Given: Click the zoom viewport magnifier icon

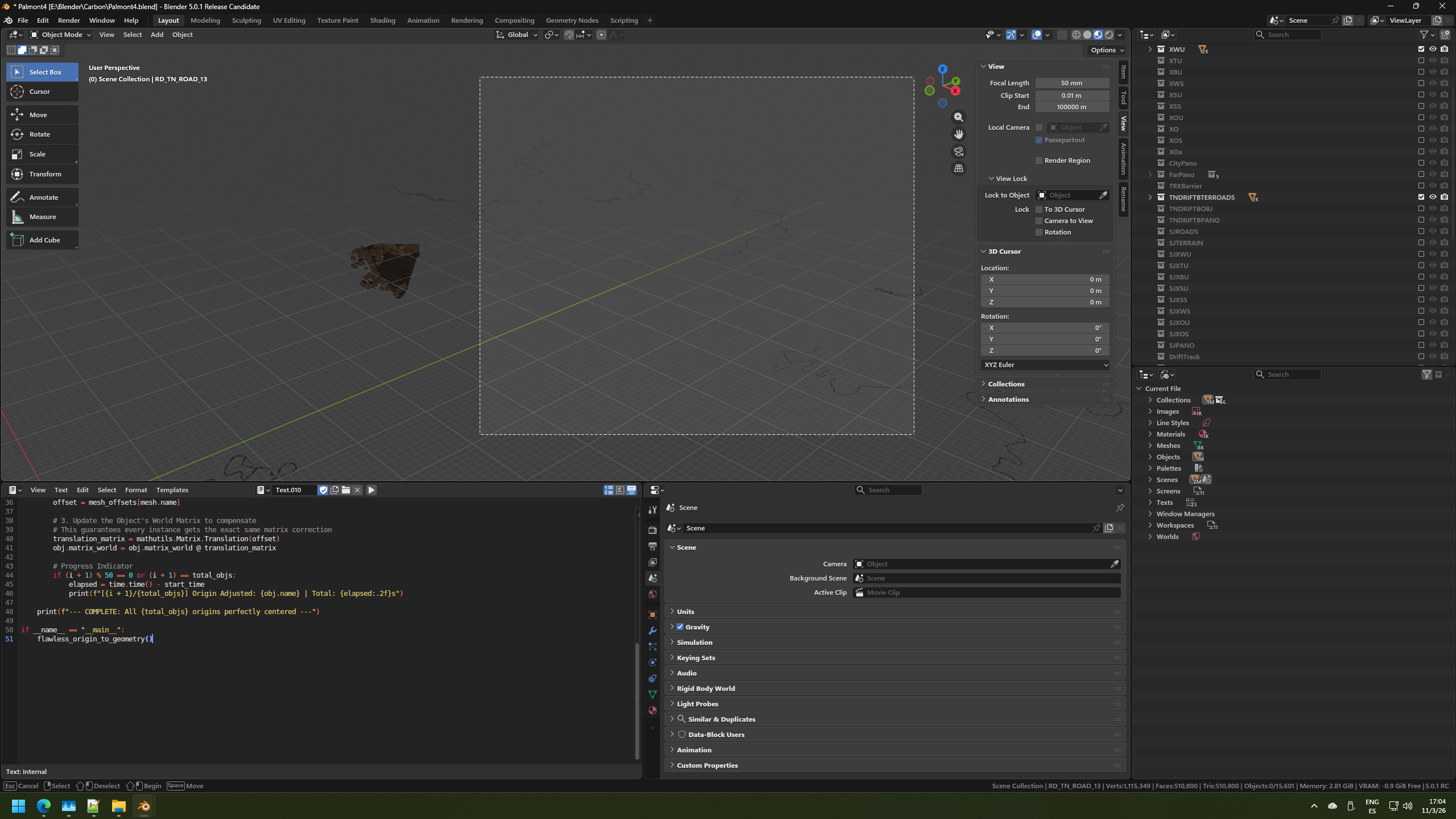Looking at the screenshot, I should pyautogui.click(x=959, y=117).
